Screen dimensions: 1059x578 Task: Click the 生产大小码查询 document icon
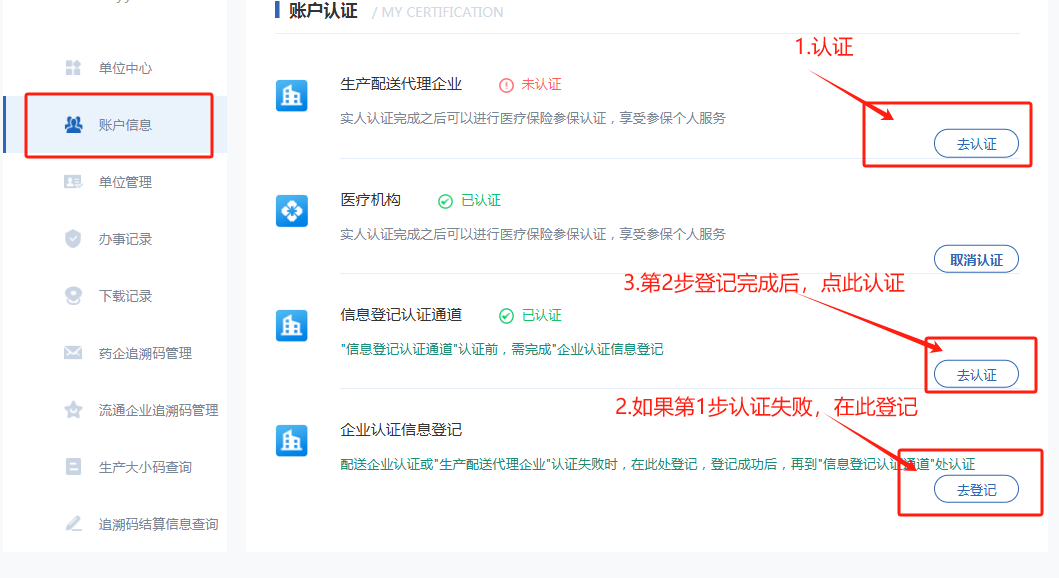tap(73, 467)
